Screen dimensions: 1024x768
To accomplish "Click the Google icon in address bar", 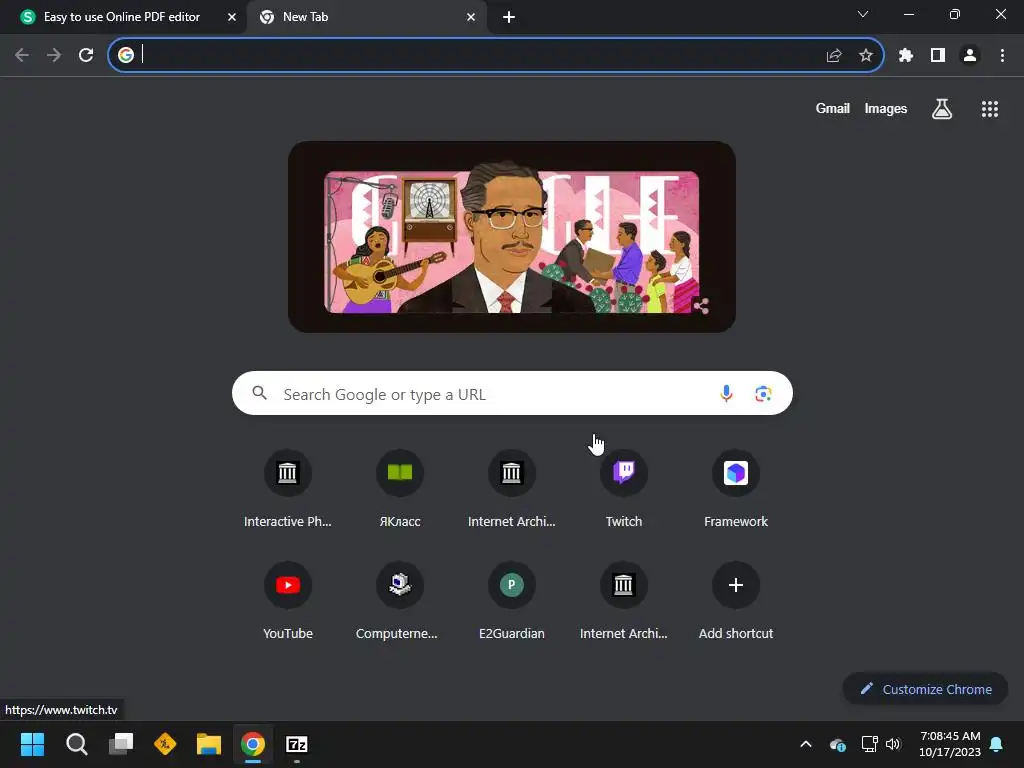I will [126, 56].
